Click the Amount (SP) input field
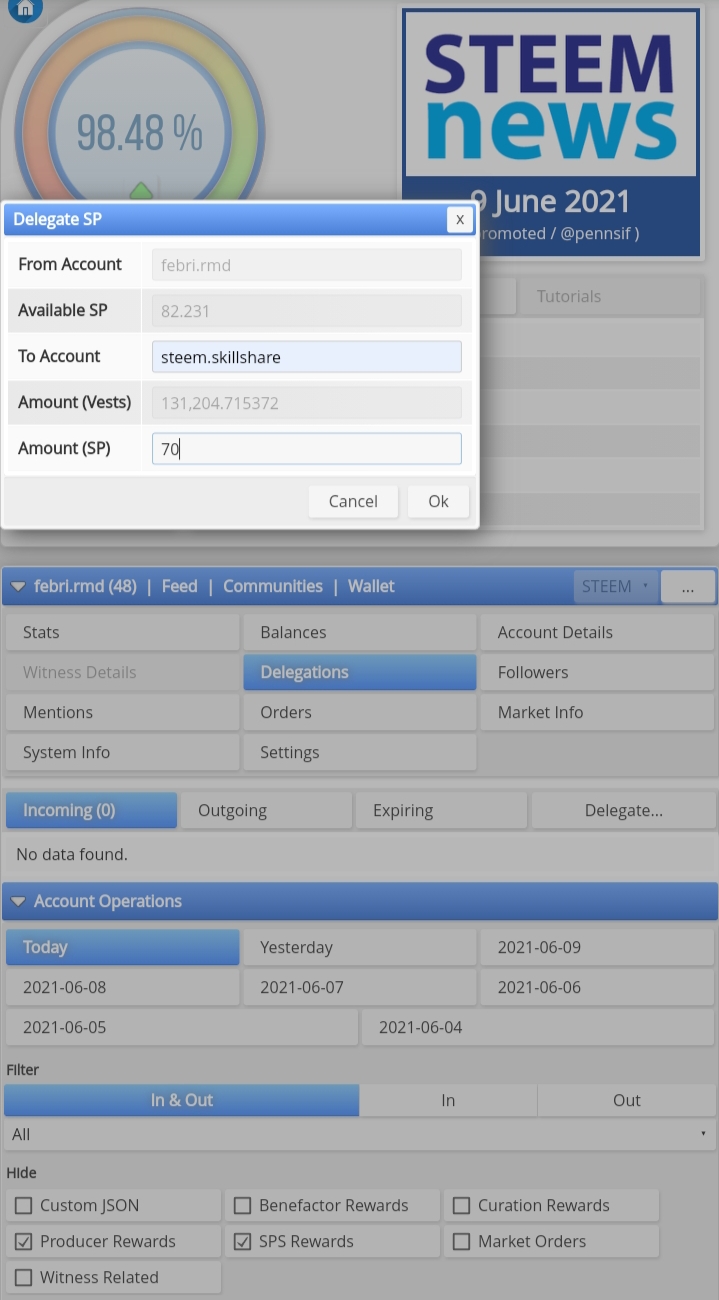 click(x=307, y=449)
